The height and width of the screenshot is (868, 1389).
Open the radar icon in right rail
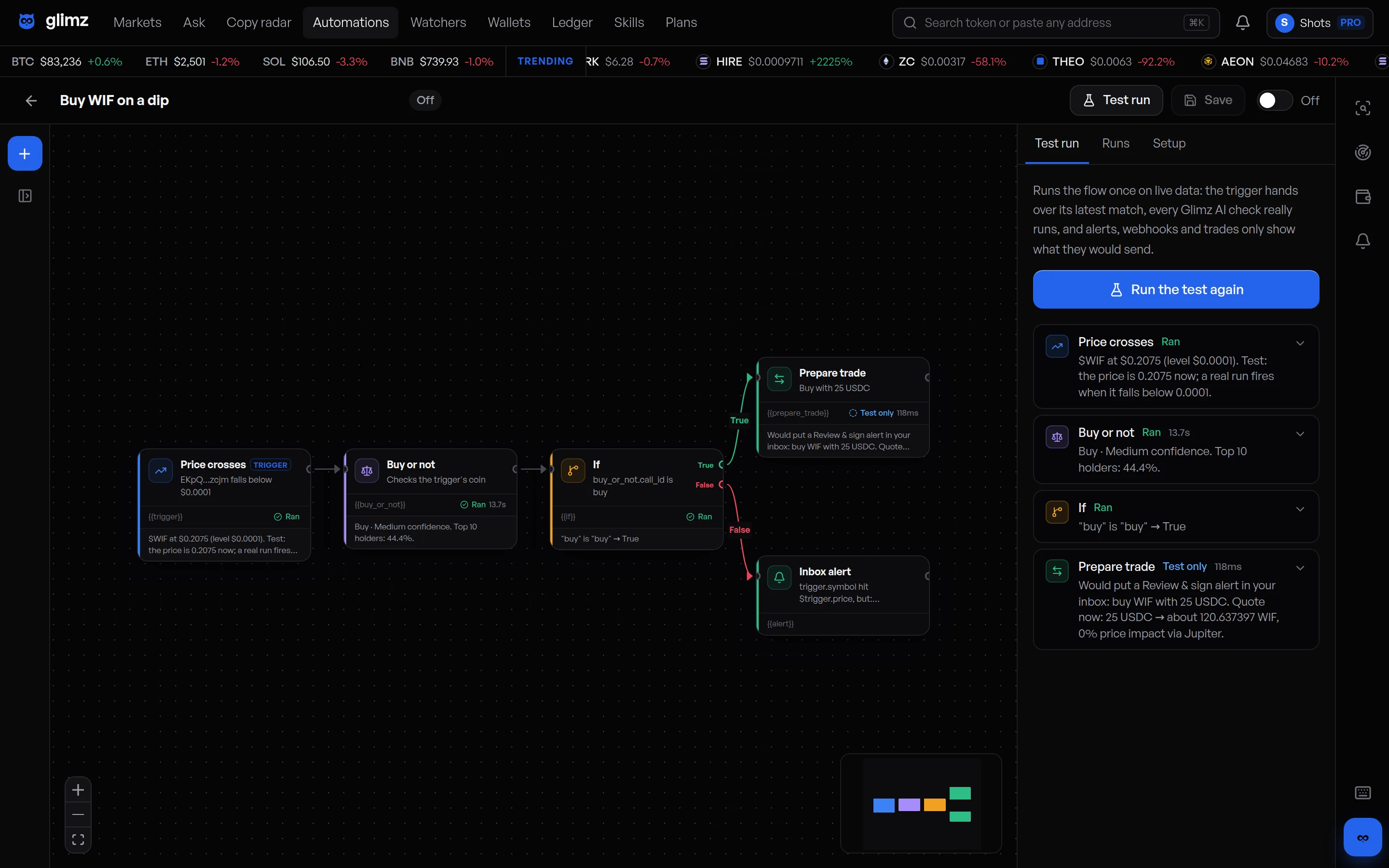coord(1362,153)
